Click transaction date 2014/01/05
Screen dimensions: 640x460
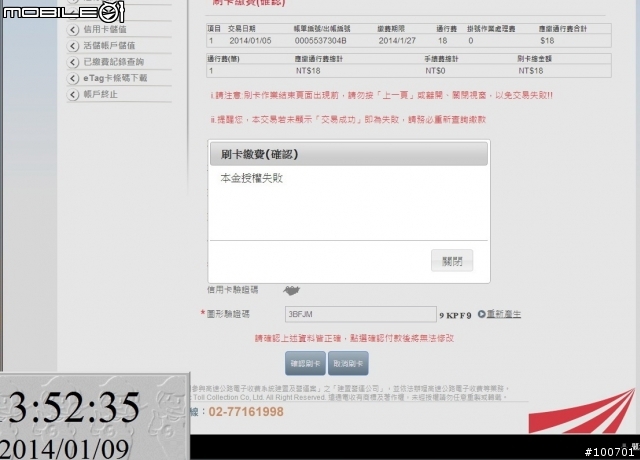click(250, 41)
